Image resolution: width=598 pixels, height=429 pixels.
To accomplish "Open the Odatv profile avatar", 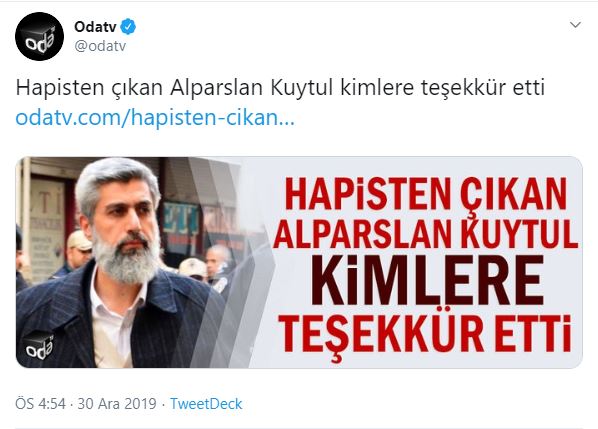I will [39, 36].
